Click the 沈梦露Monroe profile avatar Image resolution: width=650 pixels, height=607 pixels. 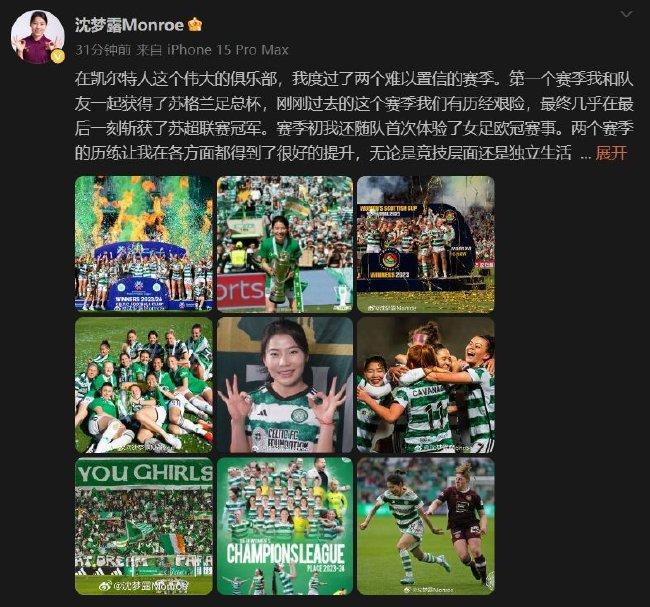[37, 37]
